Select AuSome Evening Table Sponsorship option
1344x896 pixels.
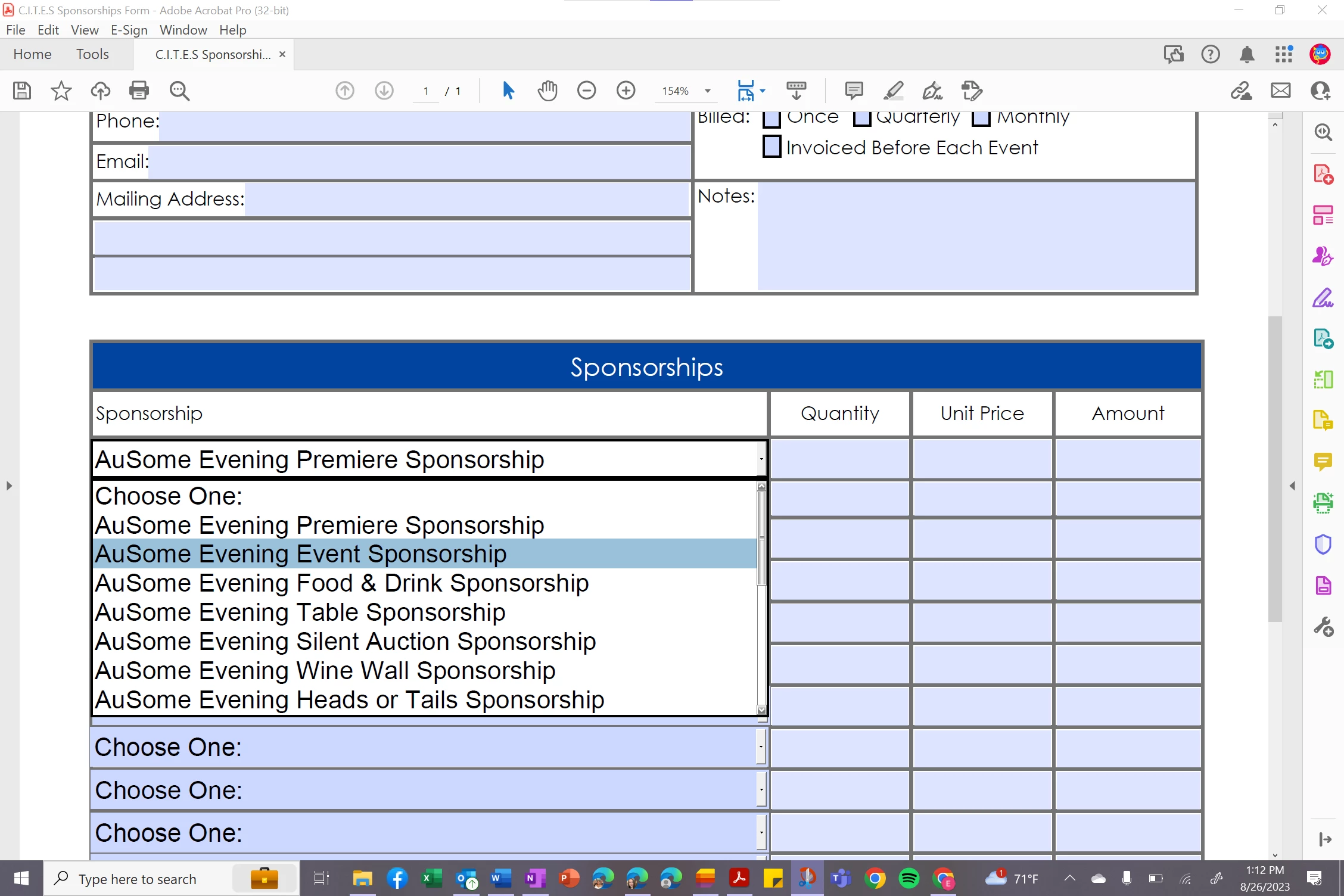(x=300, y=612)
